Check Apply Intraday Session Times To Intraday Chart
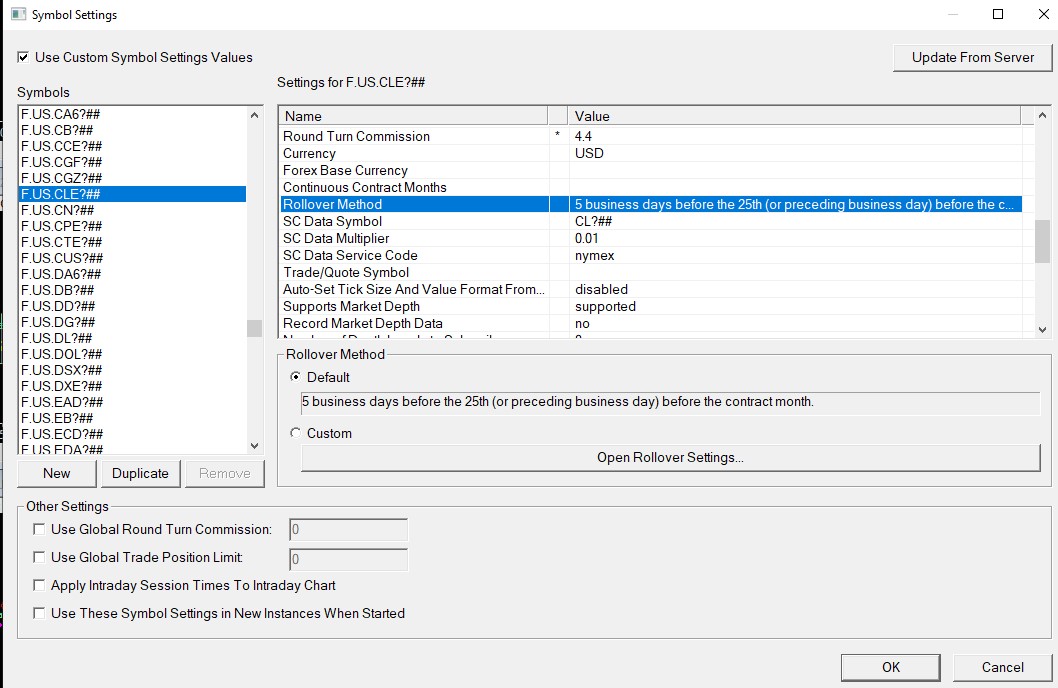 click(39, 585)
